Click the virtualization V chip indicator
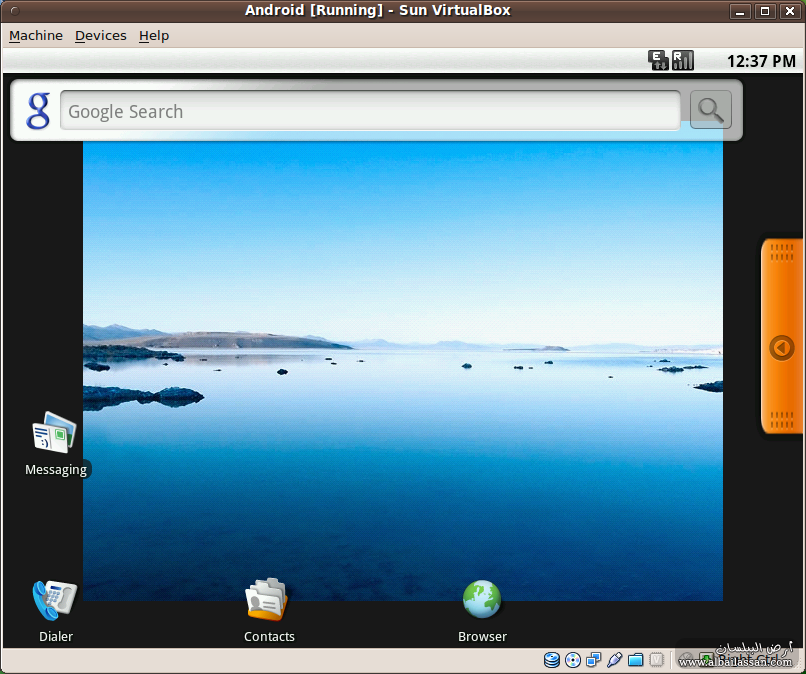This screenshot has width=806, height=674. coord(656,660)
